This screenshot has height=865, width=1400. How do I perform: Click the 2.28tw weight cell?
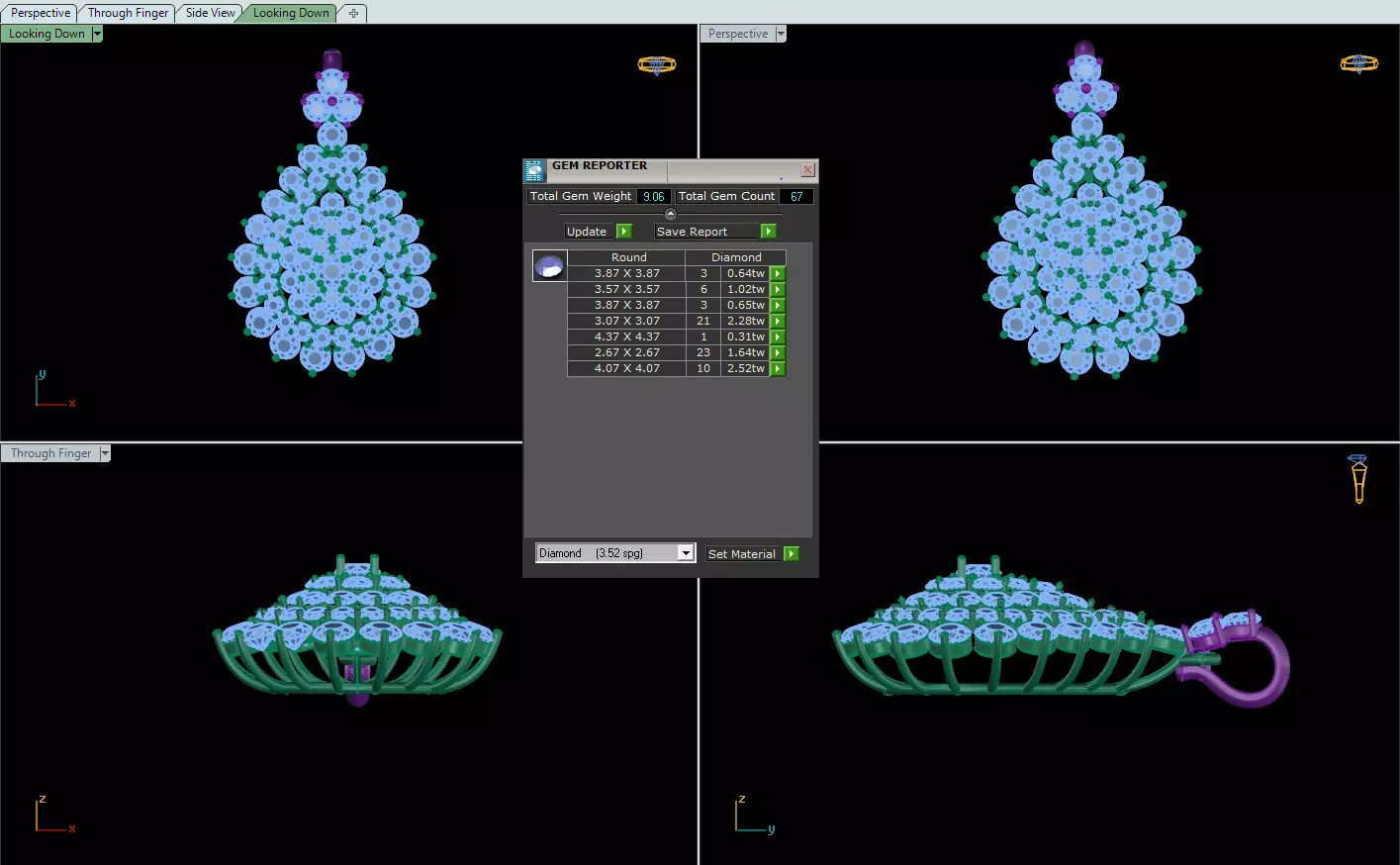coord(746,322)
